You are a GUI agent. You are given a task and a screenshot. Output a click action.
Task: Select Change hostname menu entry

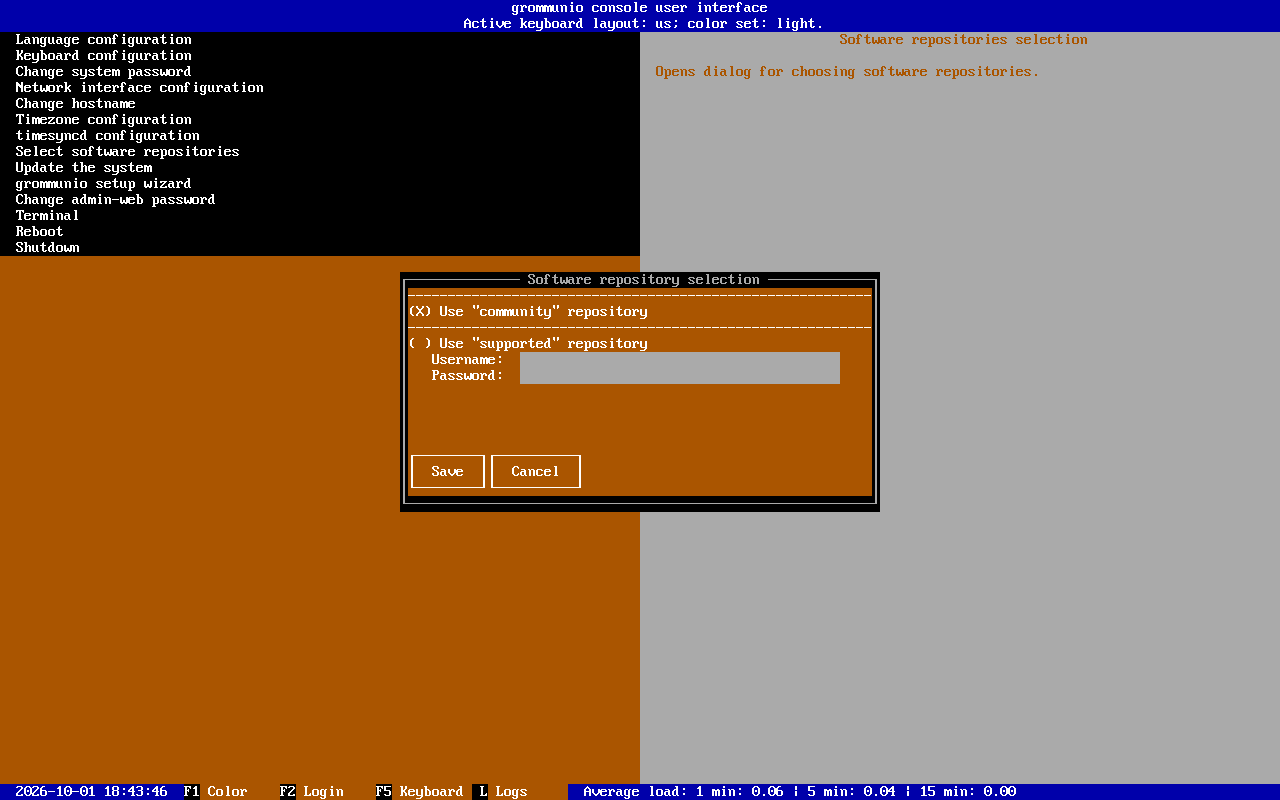pyautogui.click(x=76, y=104)
